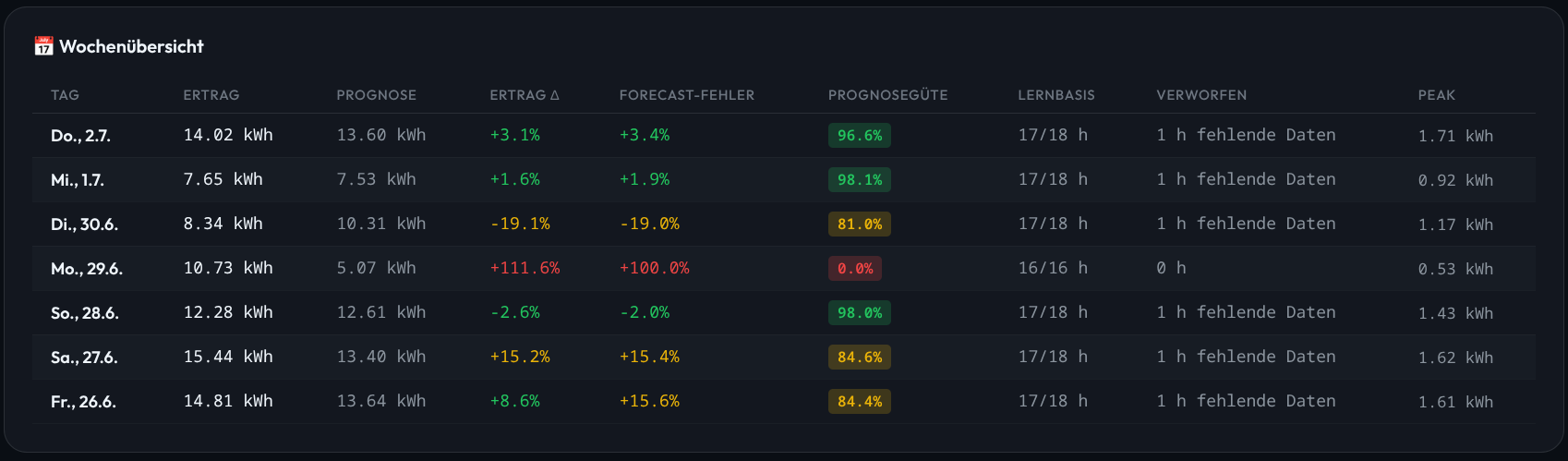Select the Fr., 26.6. row label
1568x461 pixels.
(83, 402)
